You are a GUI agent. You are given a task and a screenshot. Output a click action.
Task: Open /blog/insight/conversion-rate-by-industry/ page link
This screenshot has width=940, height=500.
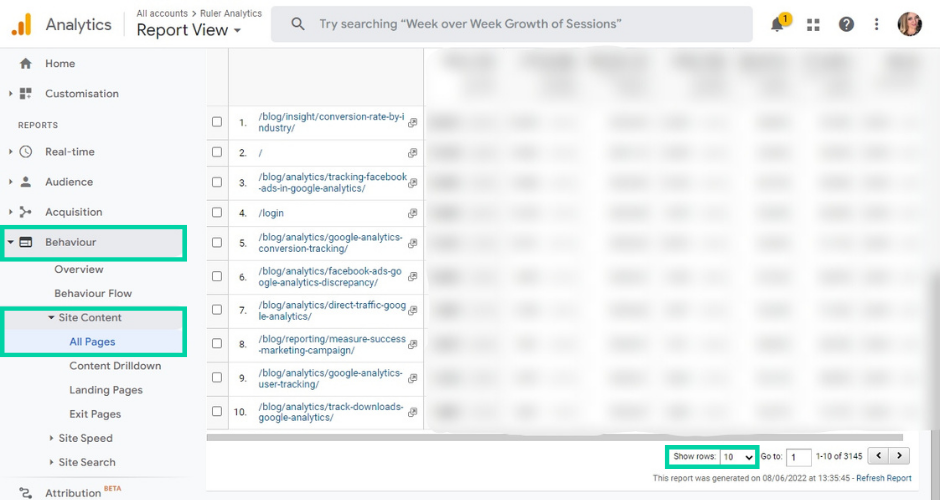[x=332, y=122]
